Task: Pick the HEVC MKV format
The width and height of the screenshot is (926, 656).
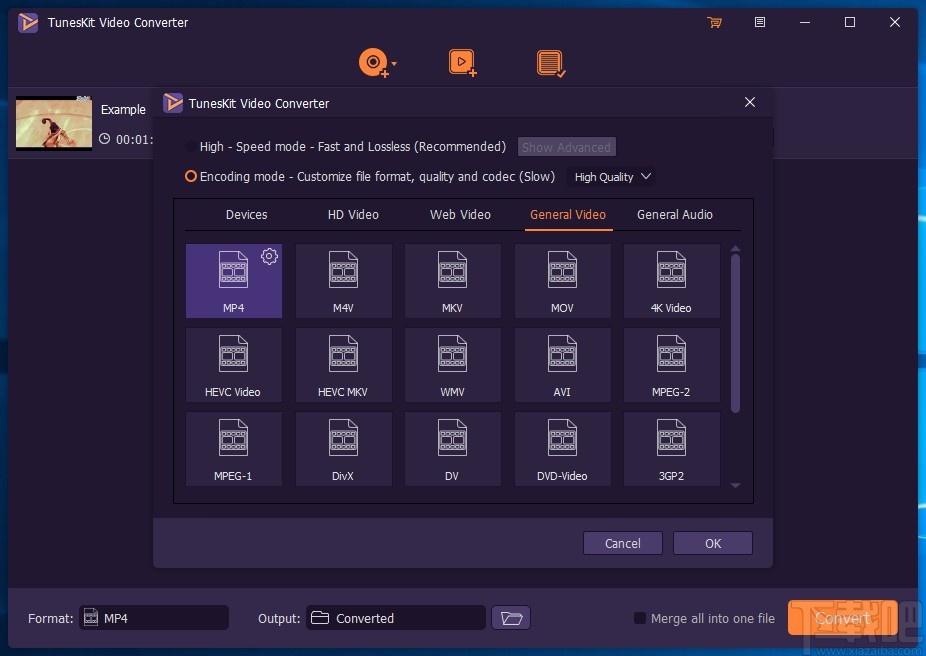Action: click(x=343, y=365)
